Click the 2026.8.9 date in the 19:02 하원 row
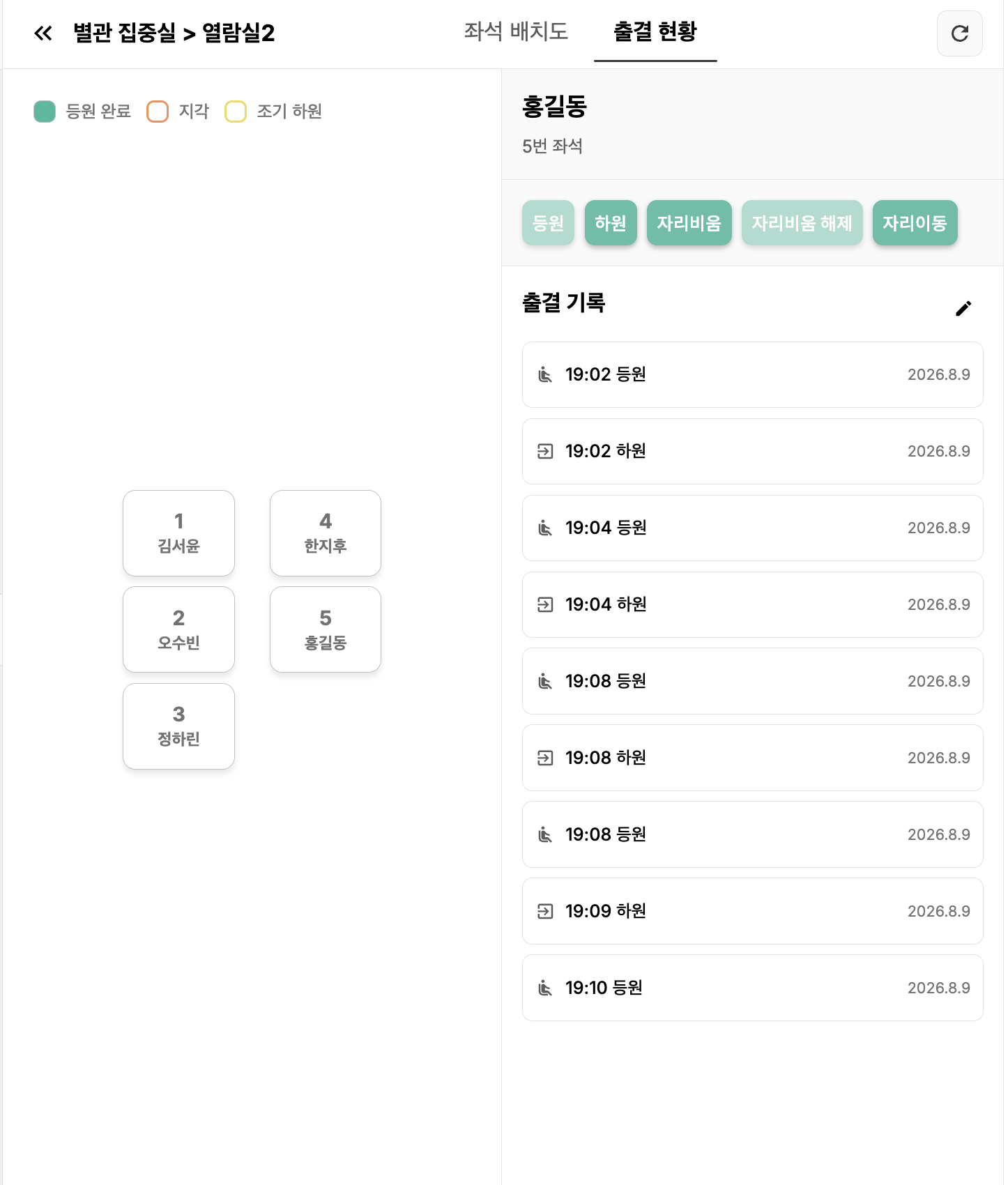Screen dimensions: 1008x1185 939,452
